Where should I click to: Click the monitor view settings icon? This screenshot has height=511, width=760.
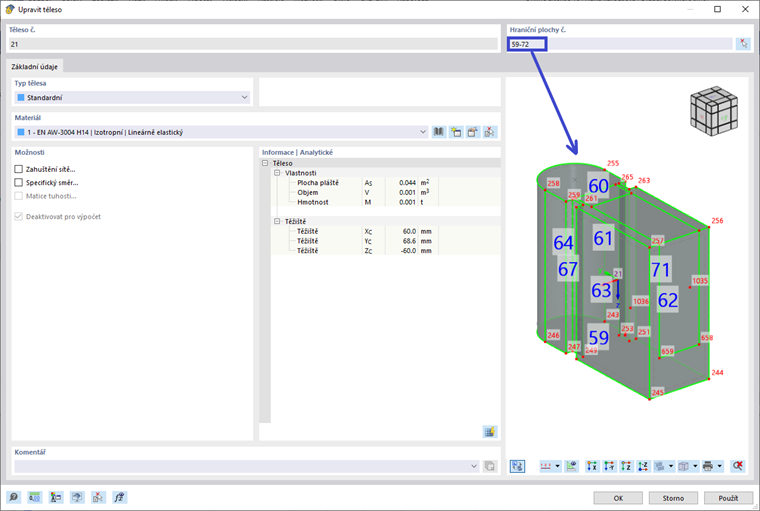(x=77, y=497)
